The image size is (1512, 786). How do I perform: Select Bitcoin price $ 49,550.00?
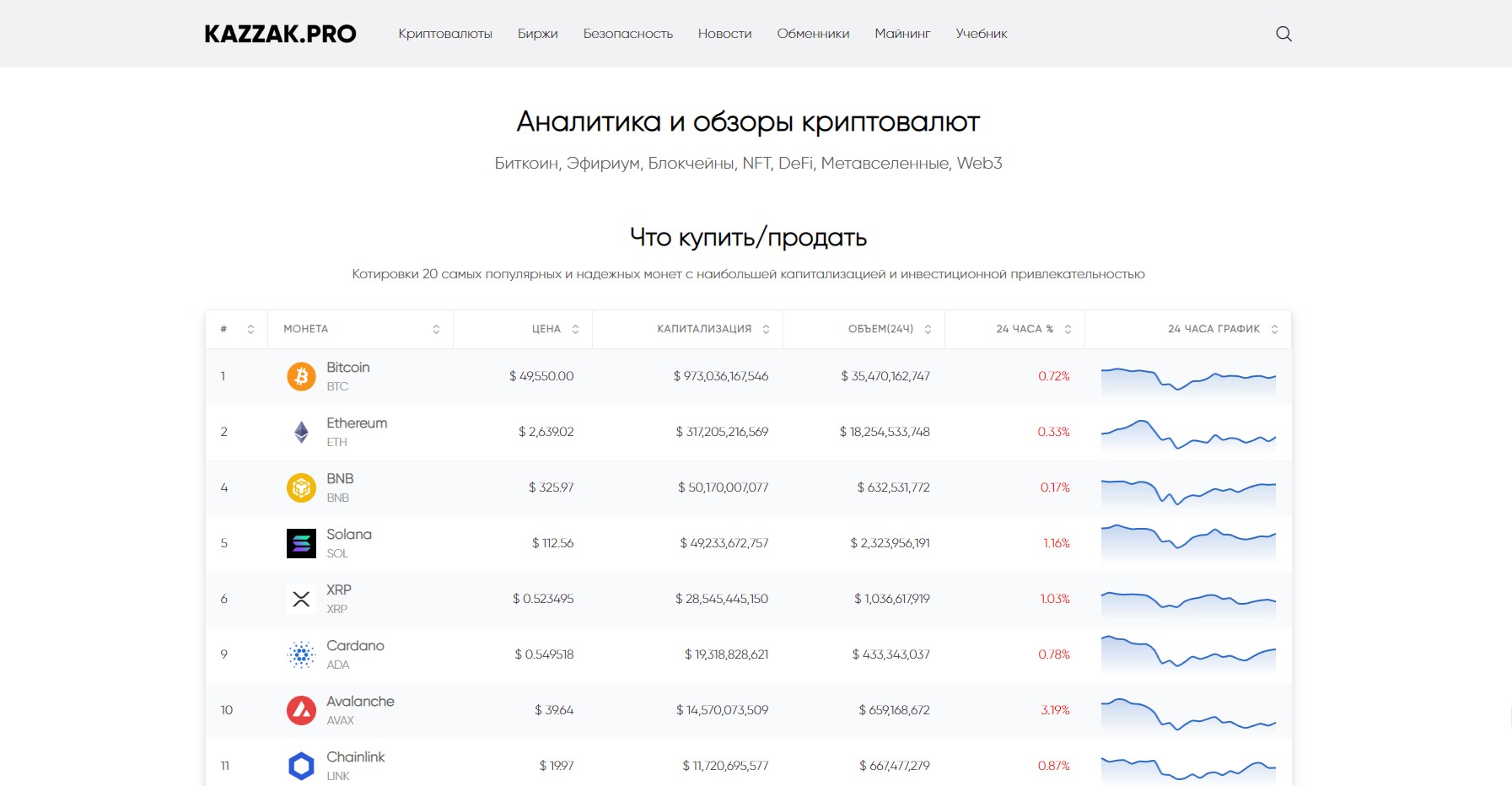click(541, 376)
